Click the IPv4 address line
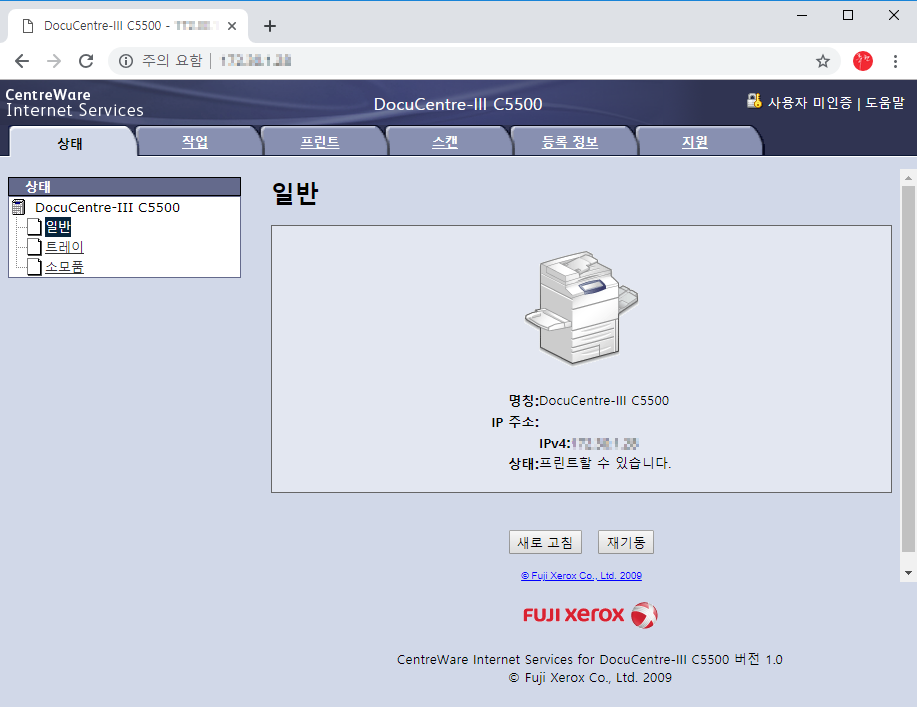The height and width of the screenshot is (707, 917). 589,443
